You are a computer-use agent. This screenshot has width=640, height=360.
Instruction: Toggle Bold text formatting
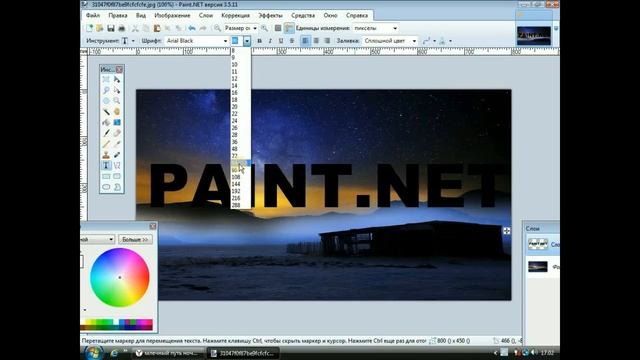(259, 41)
